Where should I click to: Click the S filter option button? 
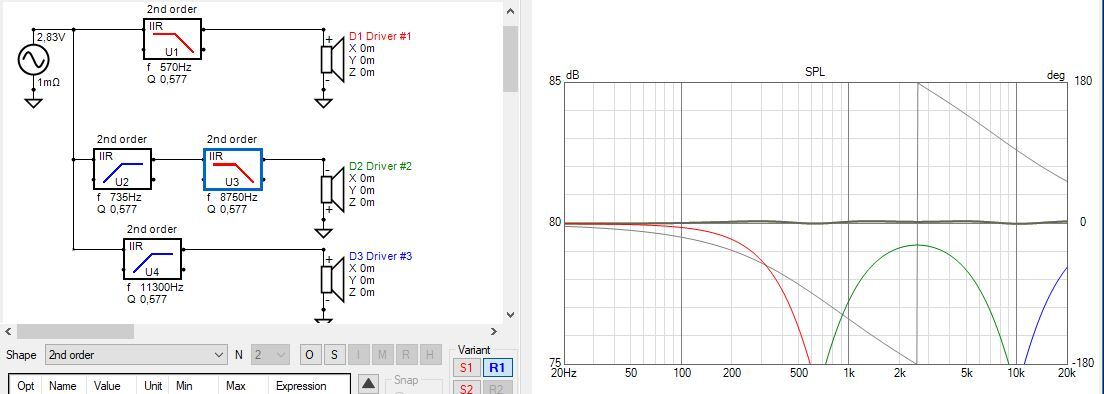334,355
